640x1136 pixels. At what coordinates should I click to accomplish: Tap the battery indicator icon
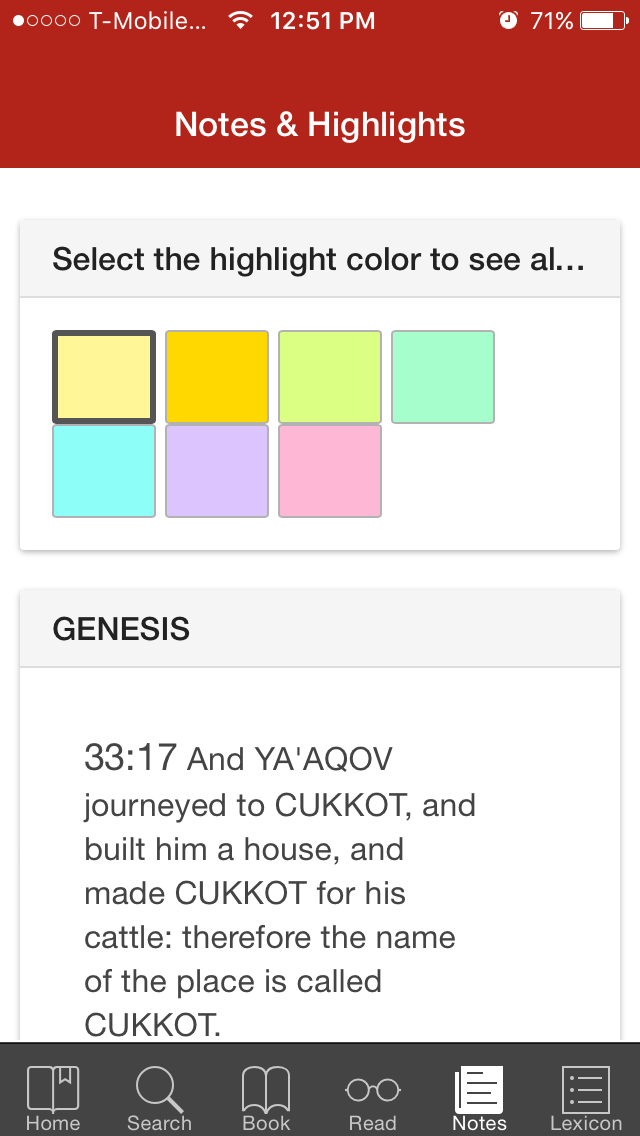(x=604, y=20)
